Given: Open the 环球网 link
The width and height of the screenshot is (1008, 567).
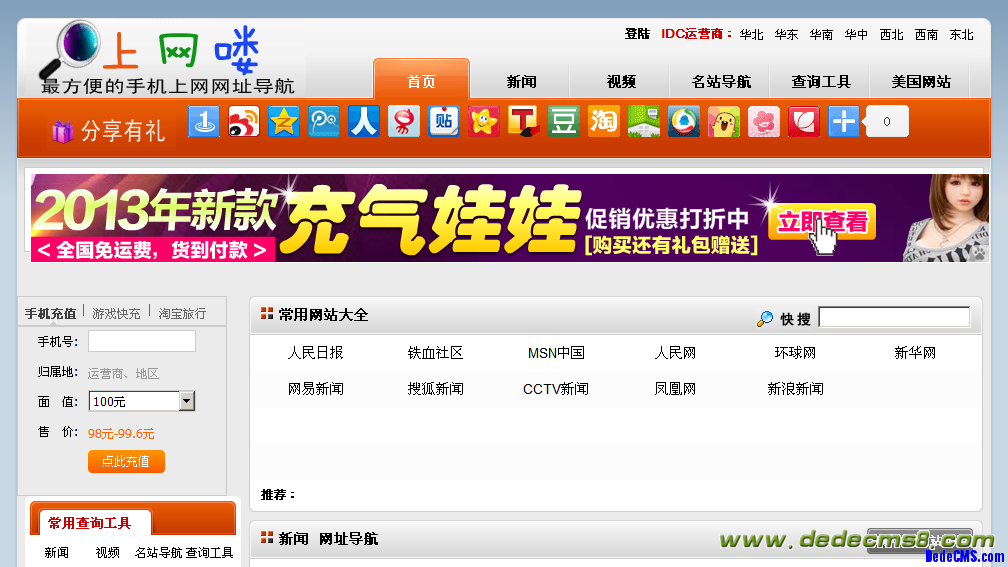Looking at the screenshot, I should tap(795, 353).
